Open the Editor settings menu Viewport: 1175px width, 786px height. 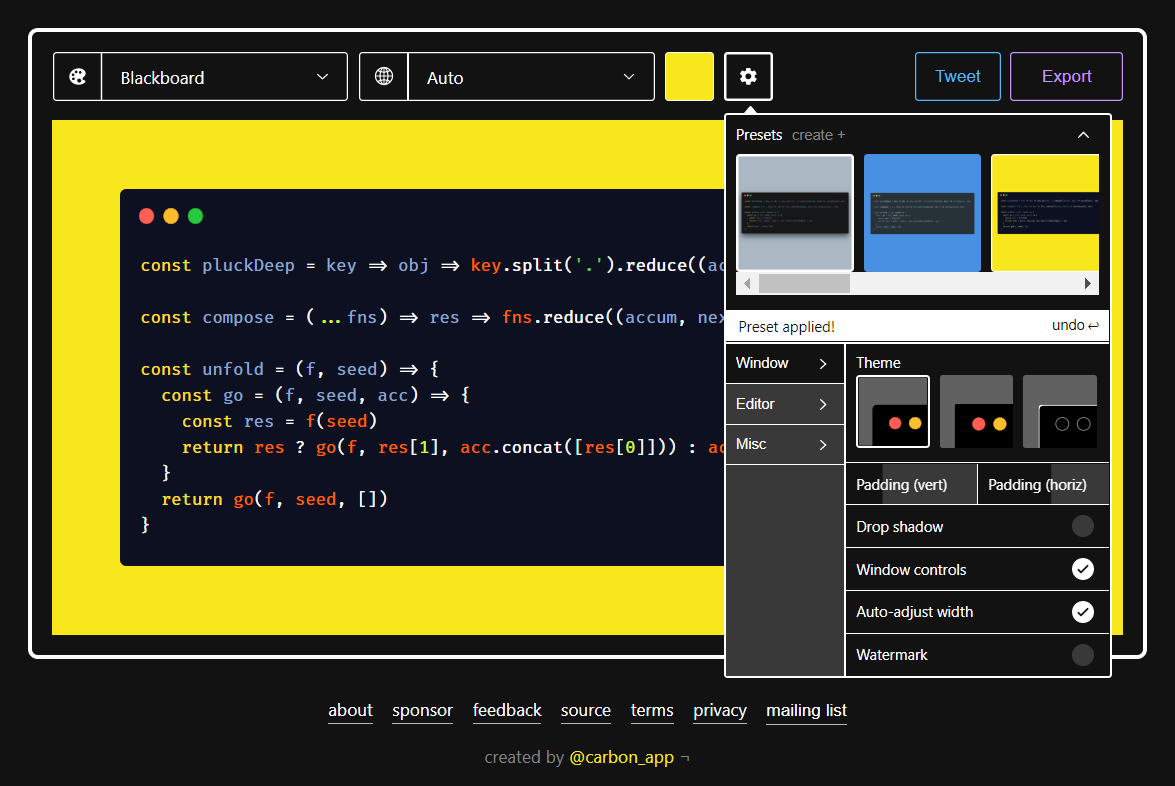785,404
